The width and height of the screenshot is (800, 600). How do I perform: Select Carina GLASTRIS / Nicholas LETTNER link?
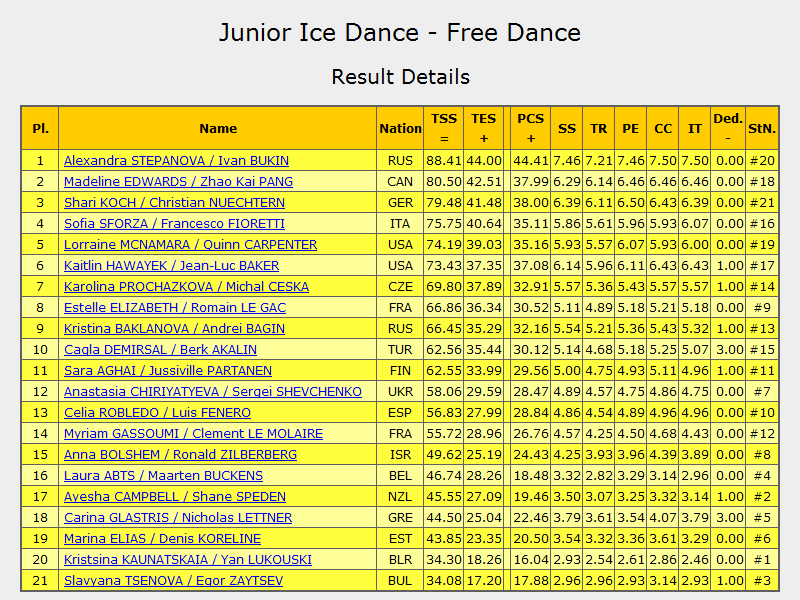pos(178,517)
